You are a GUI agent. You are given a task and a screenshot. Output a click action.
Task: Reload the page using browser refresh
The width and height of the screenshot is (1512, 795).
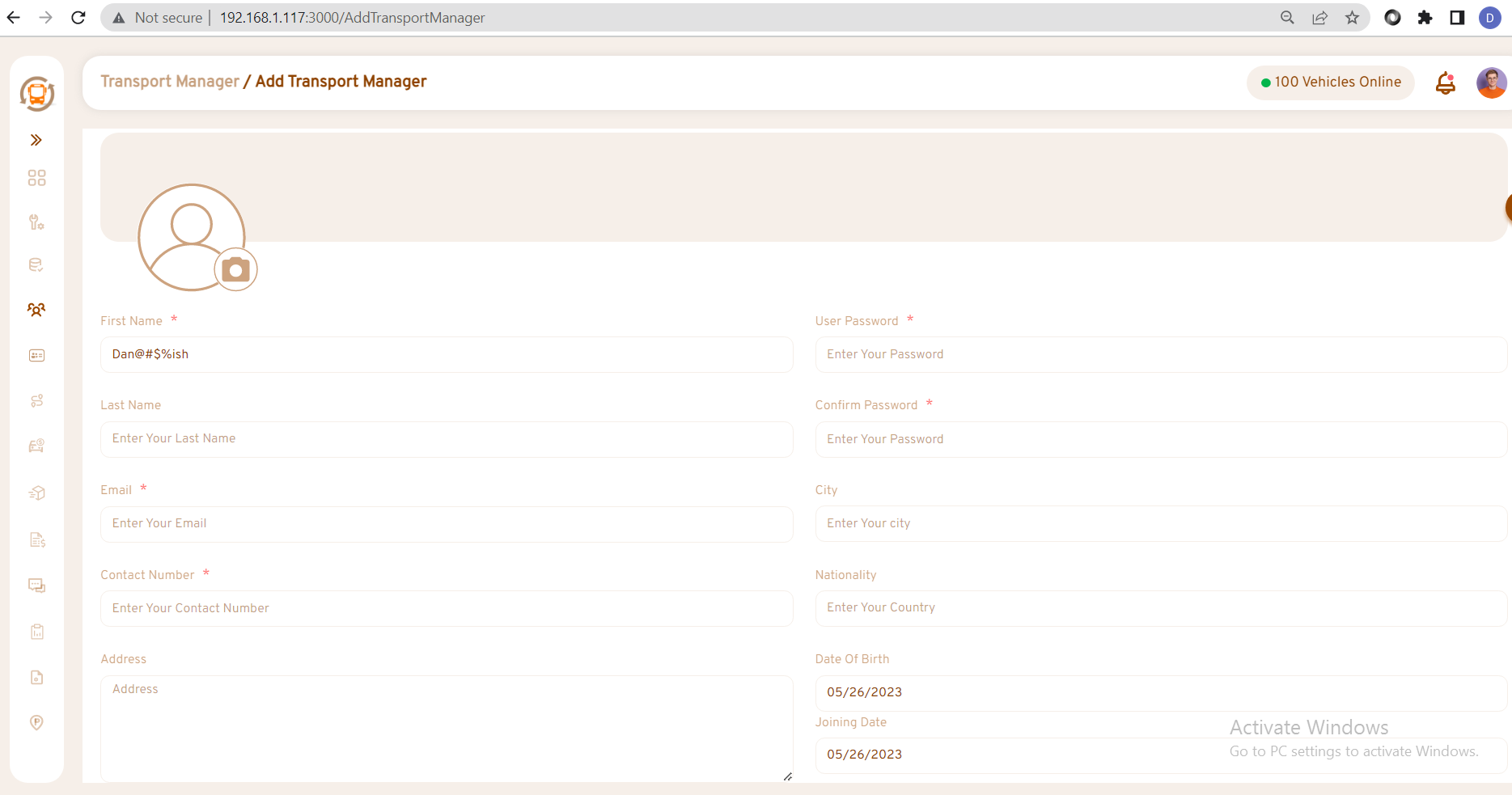click(78, 18)
